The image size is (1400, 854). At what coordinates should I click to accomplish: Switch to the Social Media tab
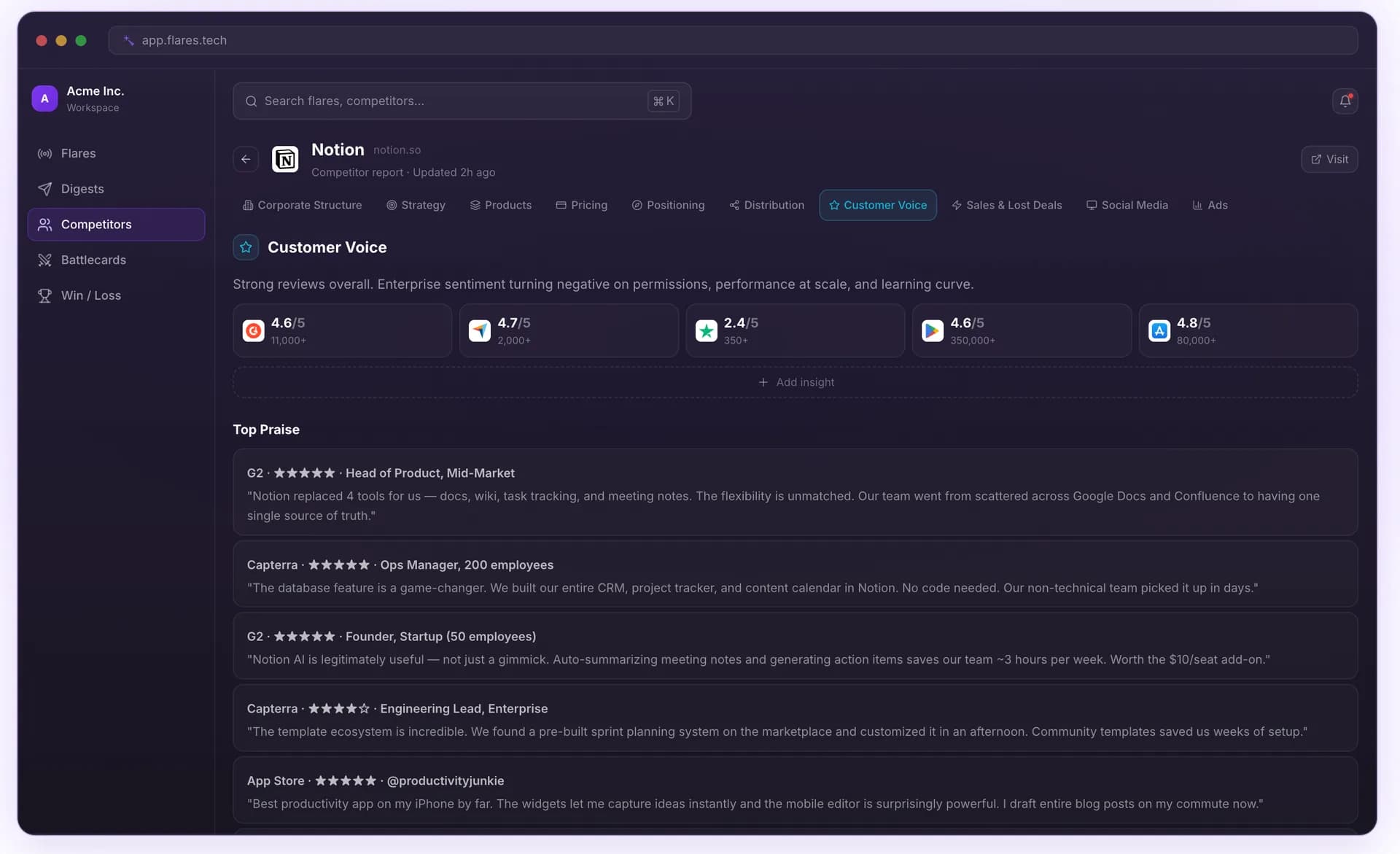pos(1127,205)
